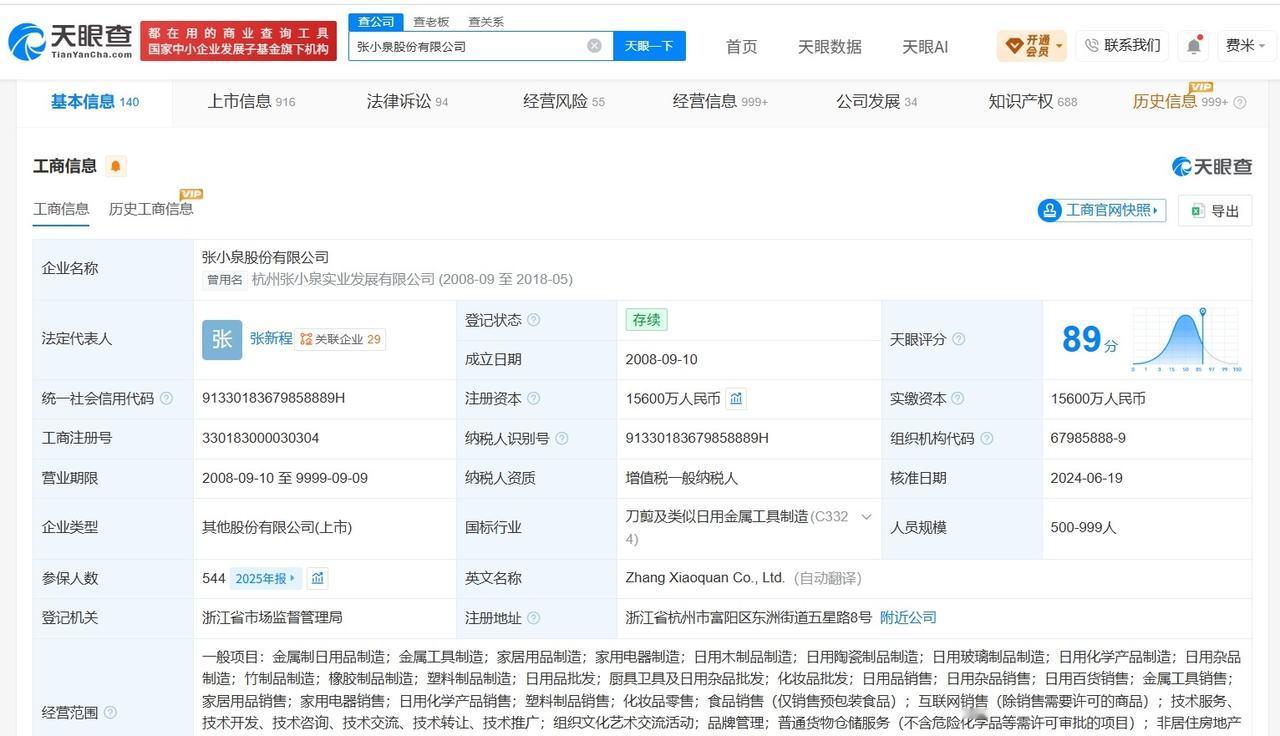Open 天眼数据 in top navigation
This screenshot has height=736, width=1280.
point(829,47)
